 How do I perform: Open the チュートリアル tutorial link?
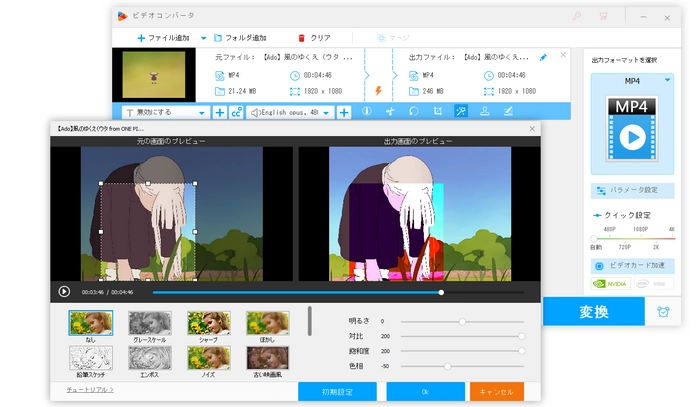90,390
